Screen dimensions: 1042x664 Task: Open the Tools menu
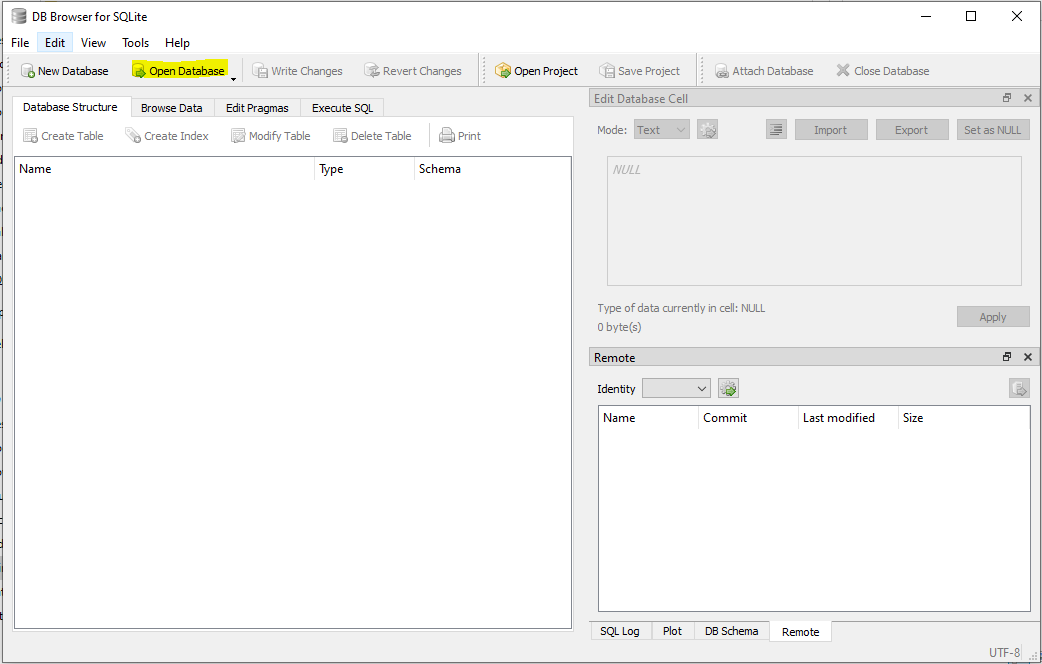[x=136, y=43]
